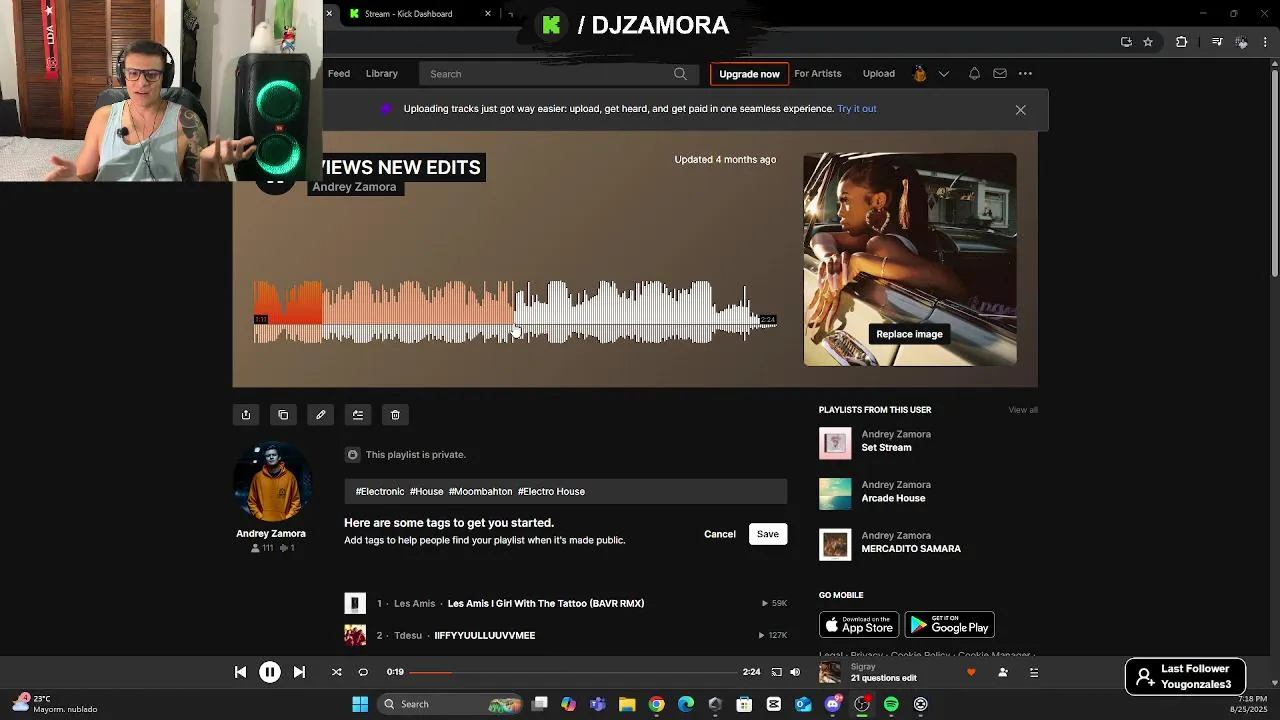Open Andrey Zamora profile avatar

pos(271,482)
